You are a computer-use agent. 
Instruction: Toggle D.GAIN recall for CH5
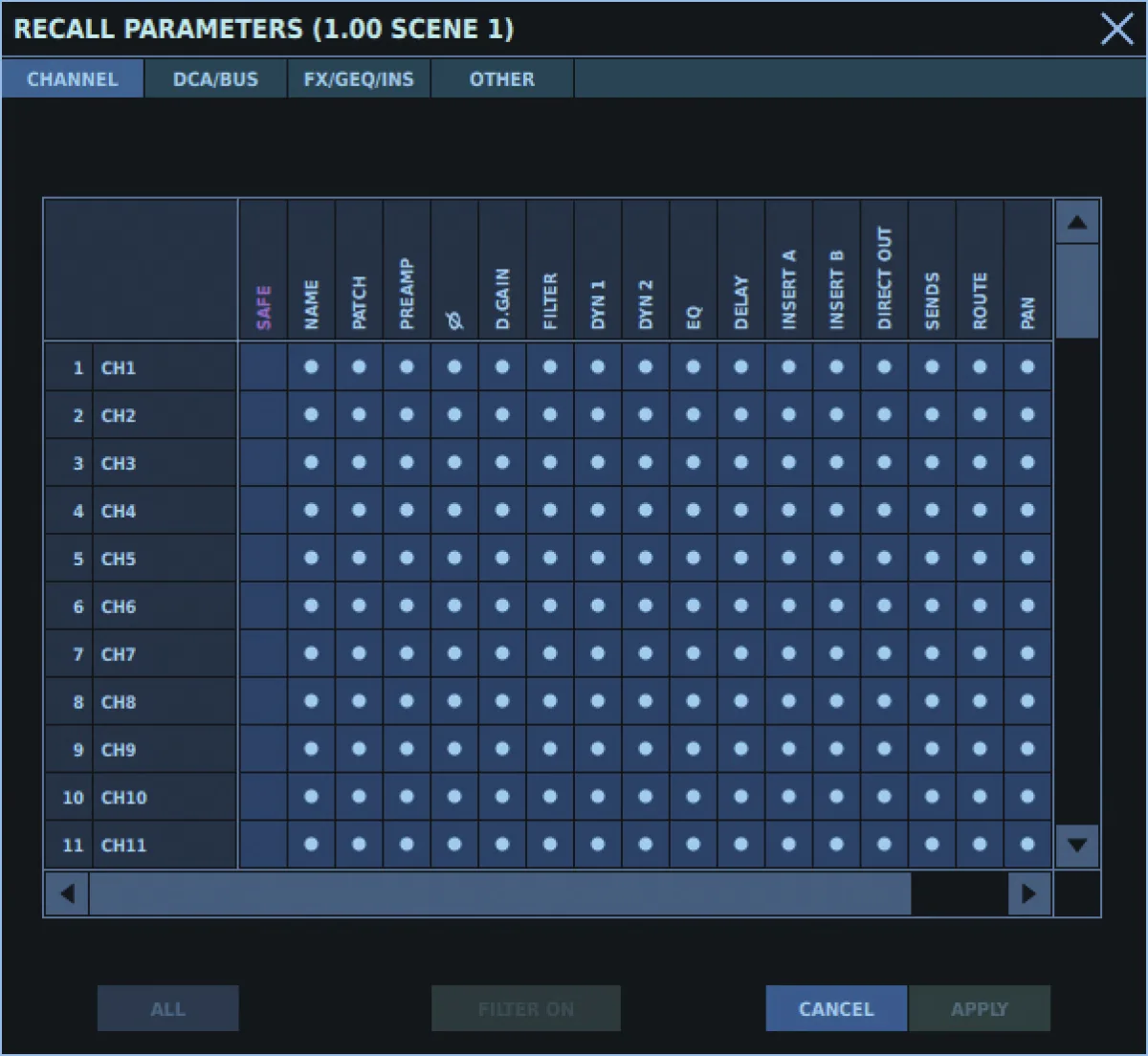click(502, 559)
